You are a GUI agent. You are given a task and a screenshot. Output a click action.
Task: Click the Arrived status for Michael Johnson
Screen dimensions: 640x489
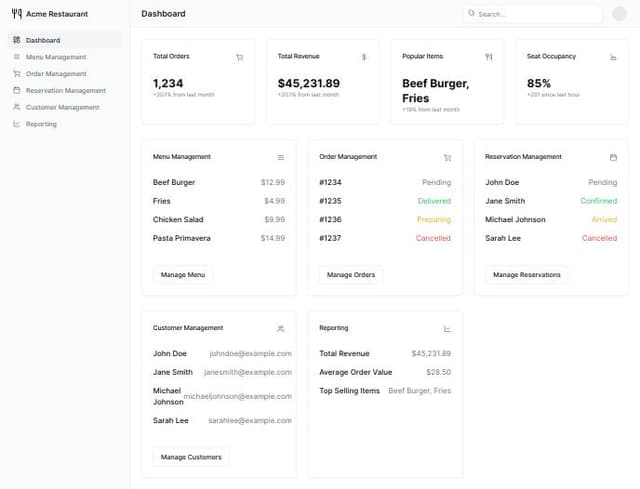pos(604,219)
